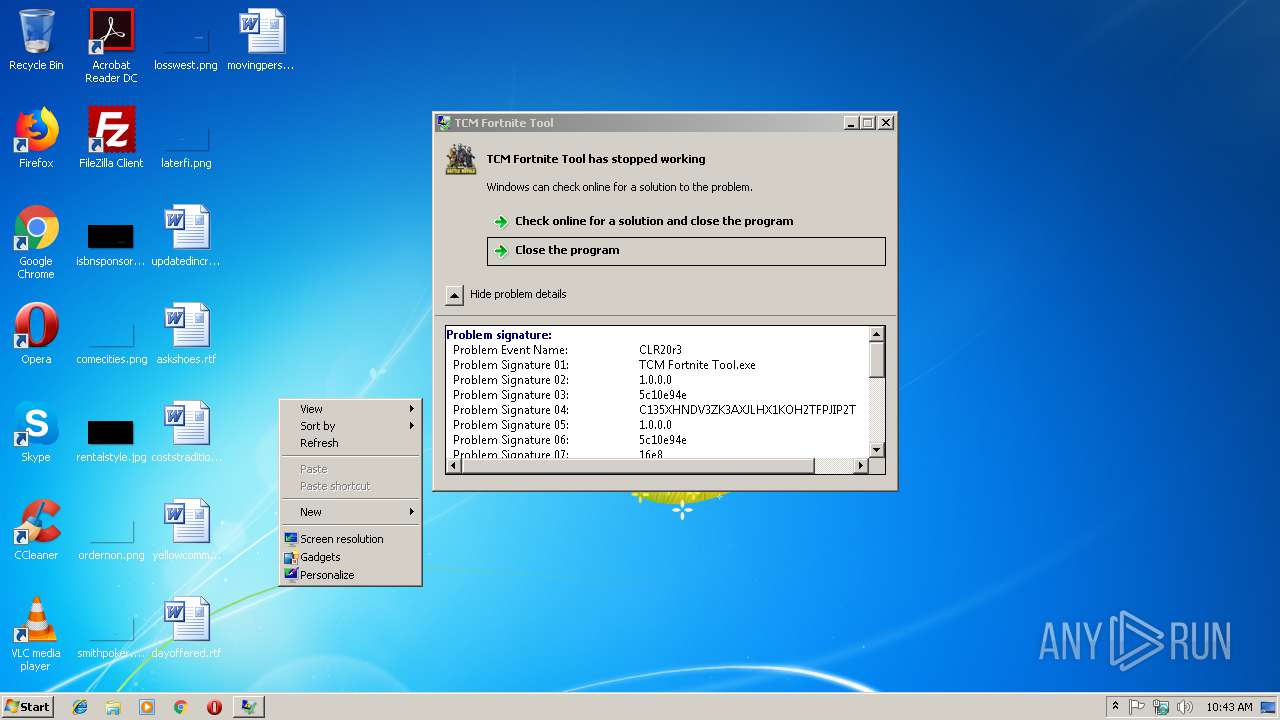Check online for a solution and close
1280x720 pixels.
click(686, 221)
